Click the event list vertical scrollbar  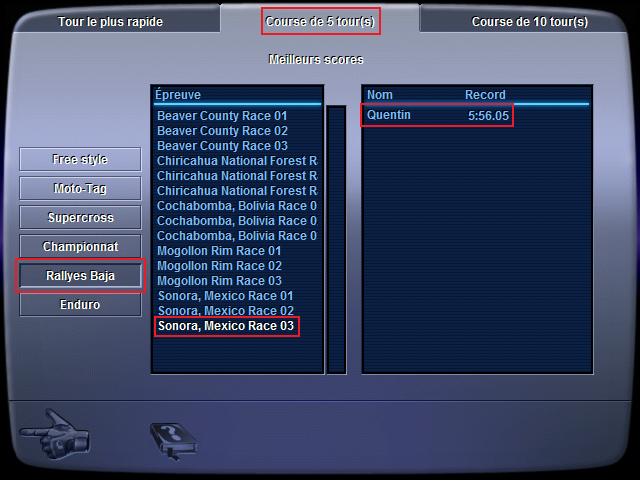pos(336,239)
